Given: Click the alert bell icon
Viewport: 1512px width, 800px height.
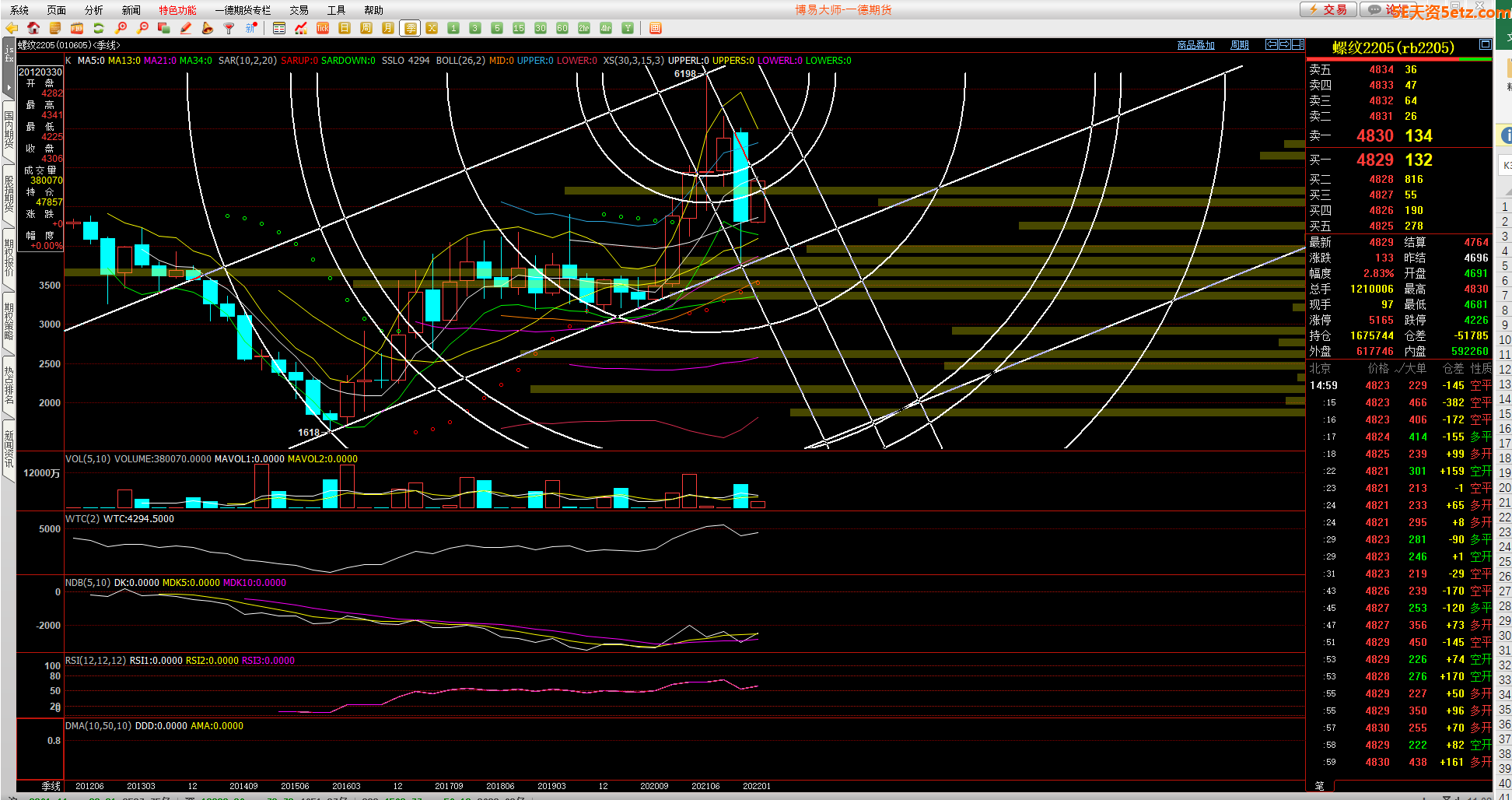Looking at the screenshot, I should 207,28.
